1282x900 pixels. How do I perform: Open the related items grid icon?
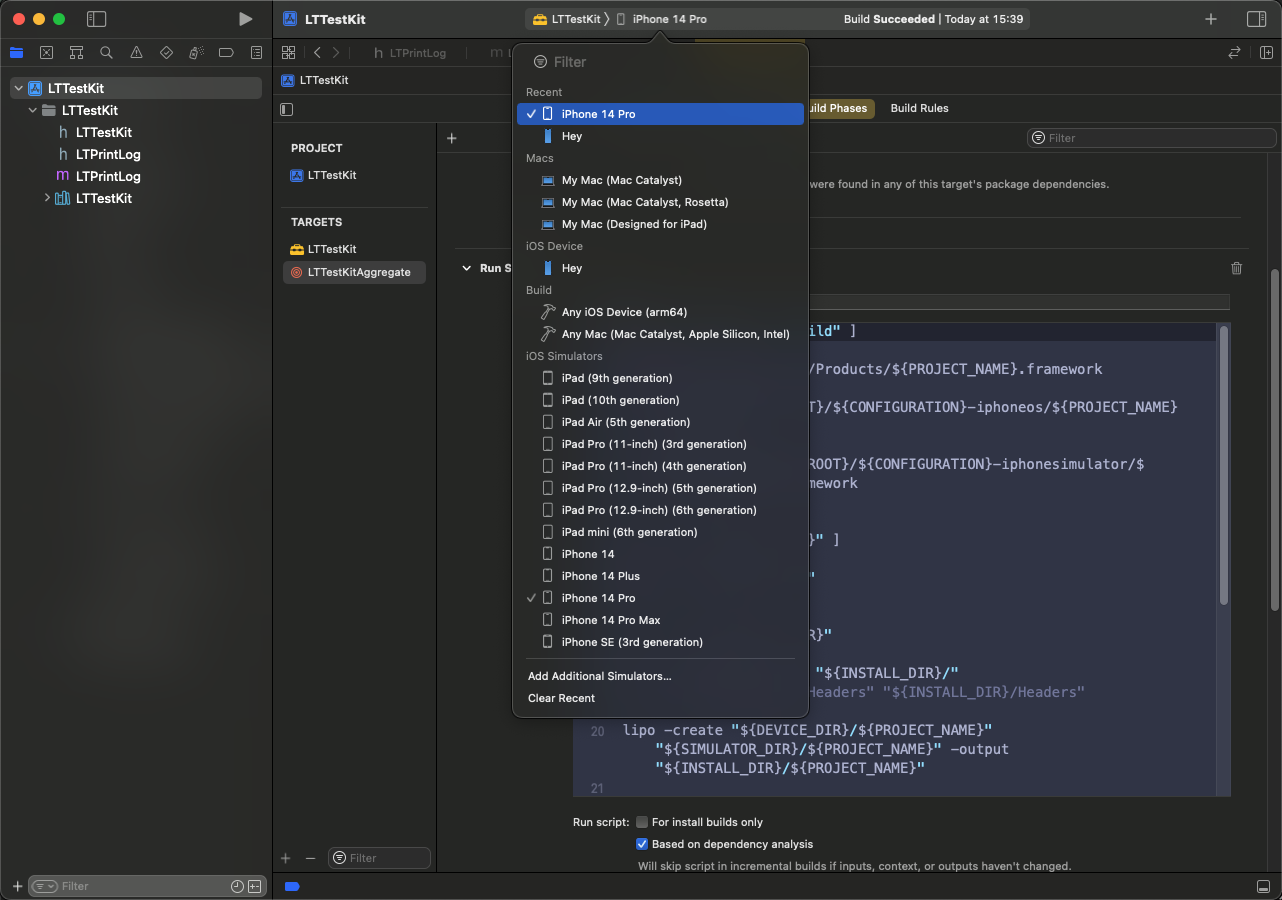point(288,53)
